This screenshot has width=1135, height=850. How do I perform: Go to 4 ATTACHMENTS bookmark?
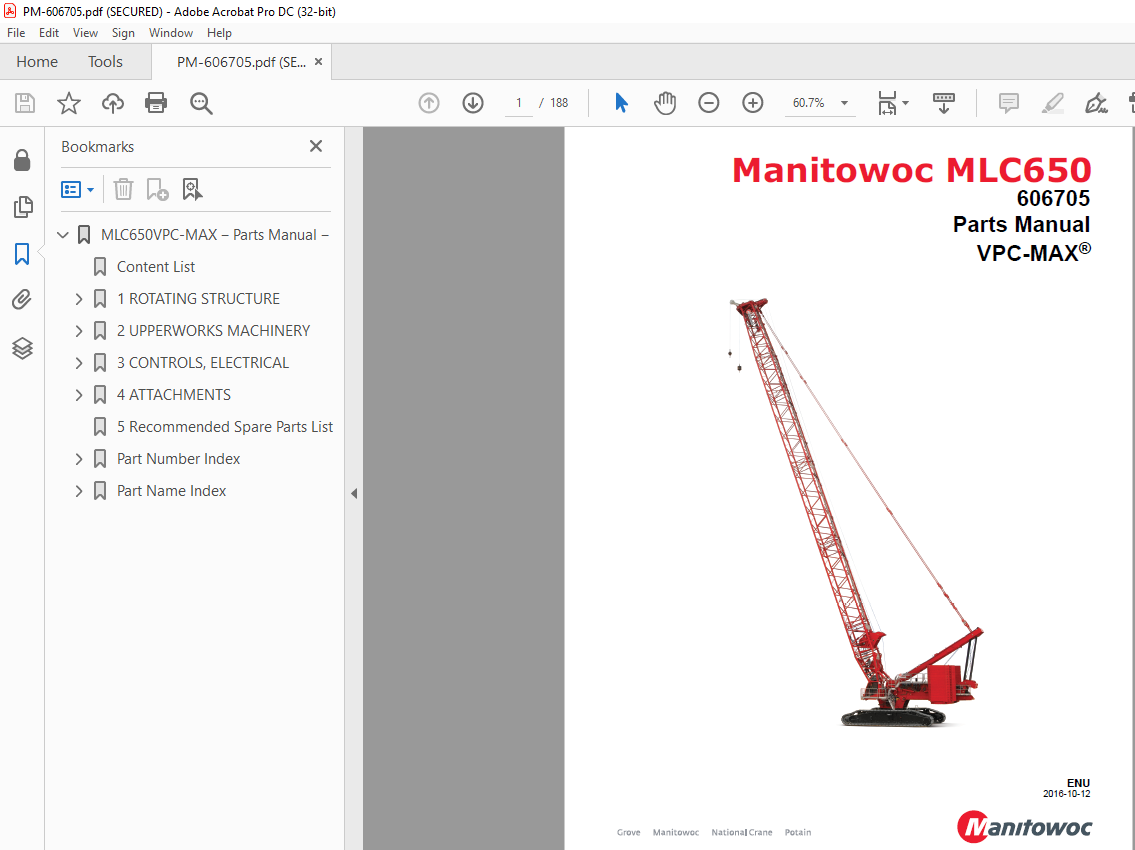click(x=174, y=395)
